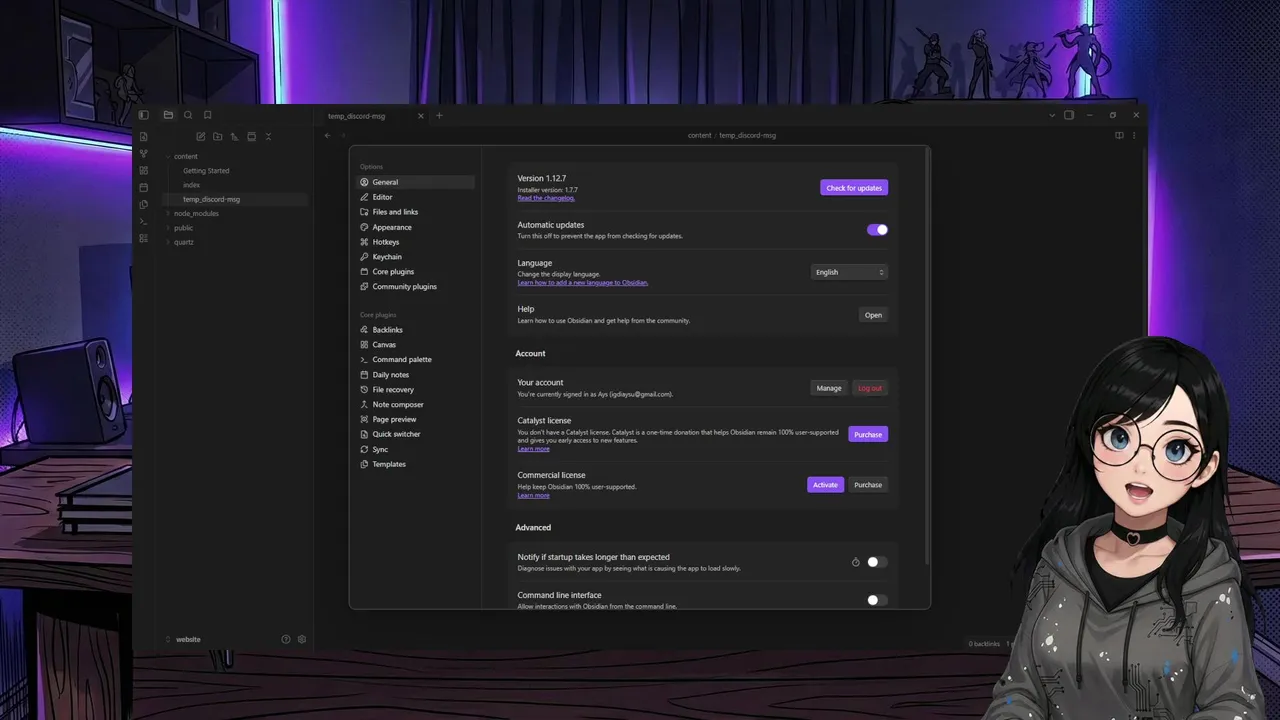The height and width of the screenshot is (720, 1280).
Task: Expand the node_modules folder
Action: pyautogui.click(x=196, y=213)
